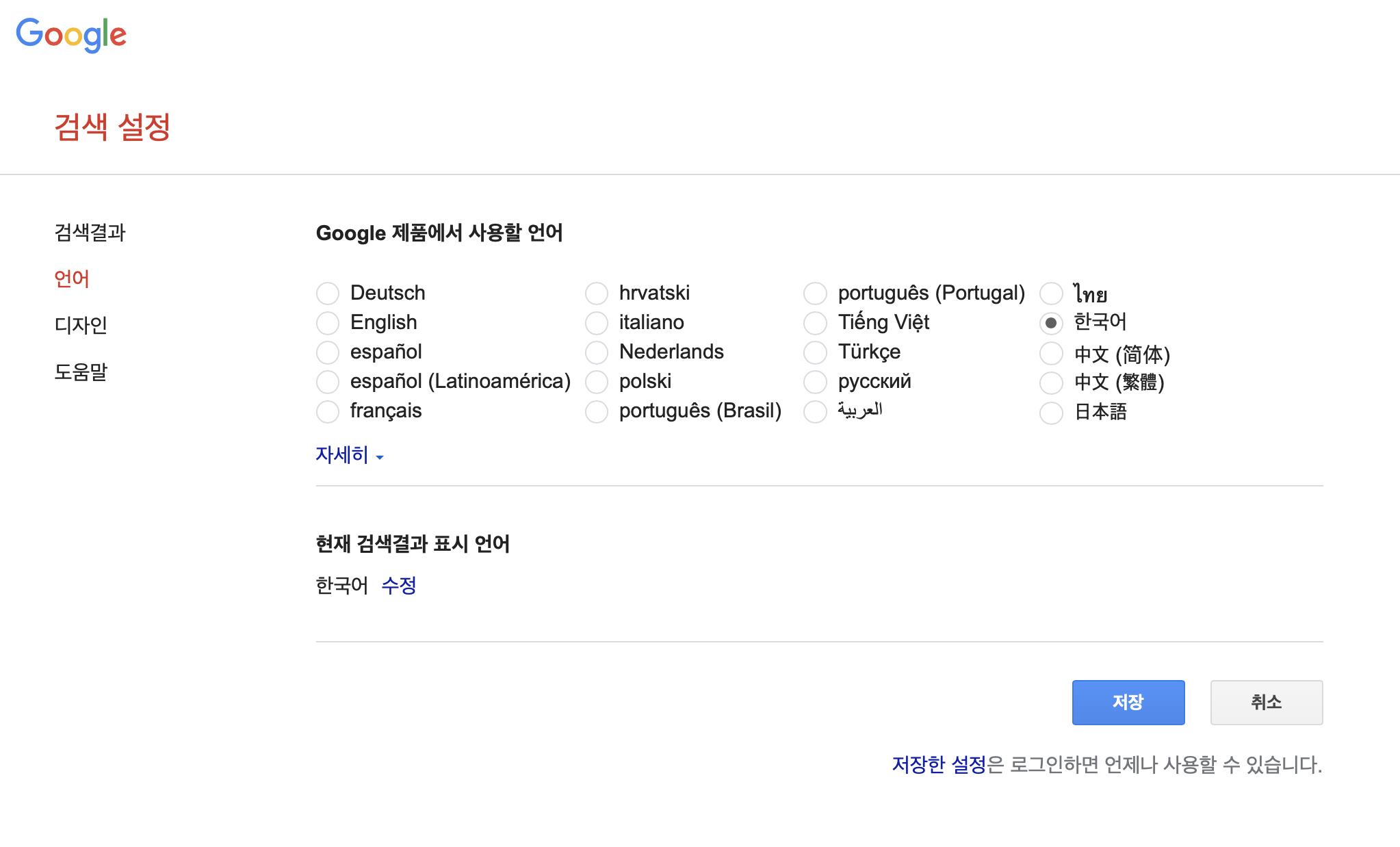The height and width of the screenshot is (847, 1400).
Task: Pick the italiano language option
Action: point(597,322)
